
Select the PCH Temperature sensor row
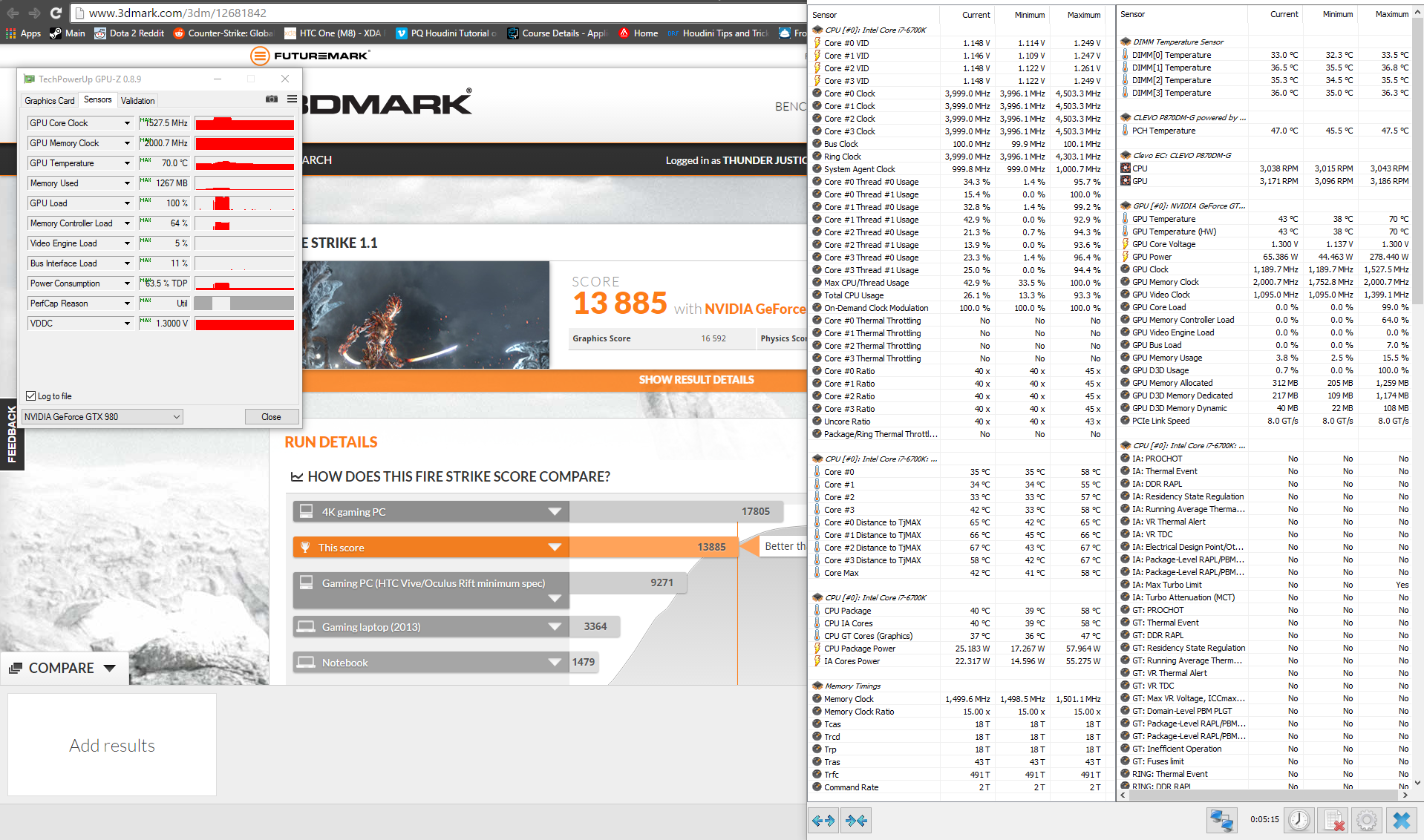[1265, 131]
